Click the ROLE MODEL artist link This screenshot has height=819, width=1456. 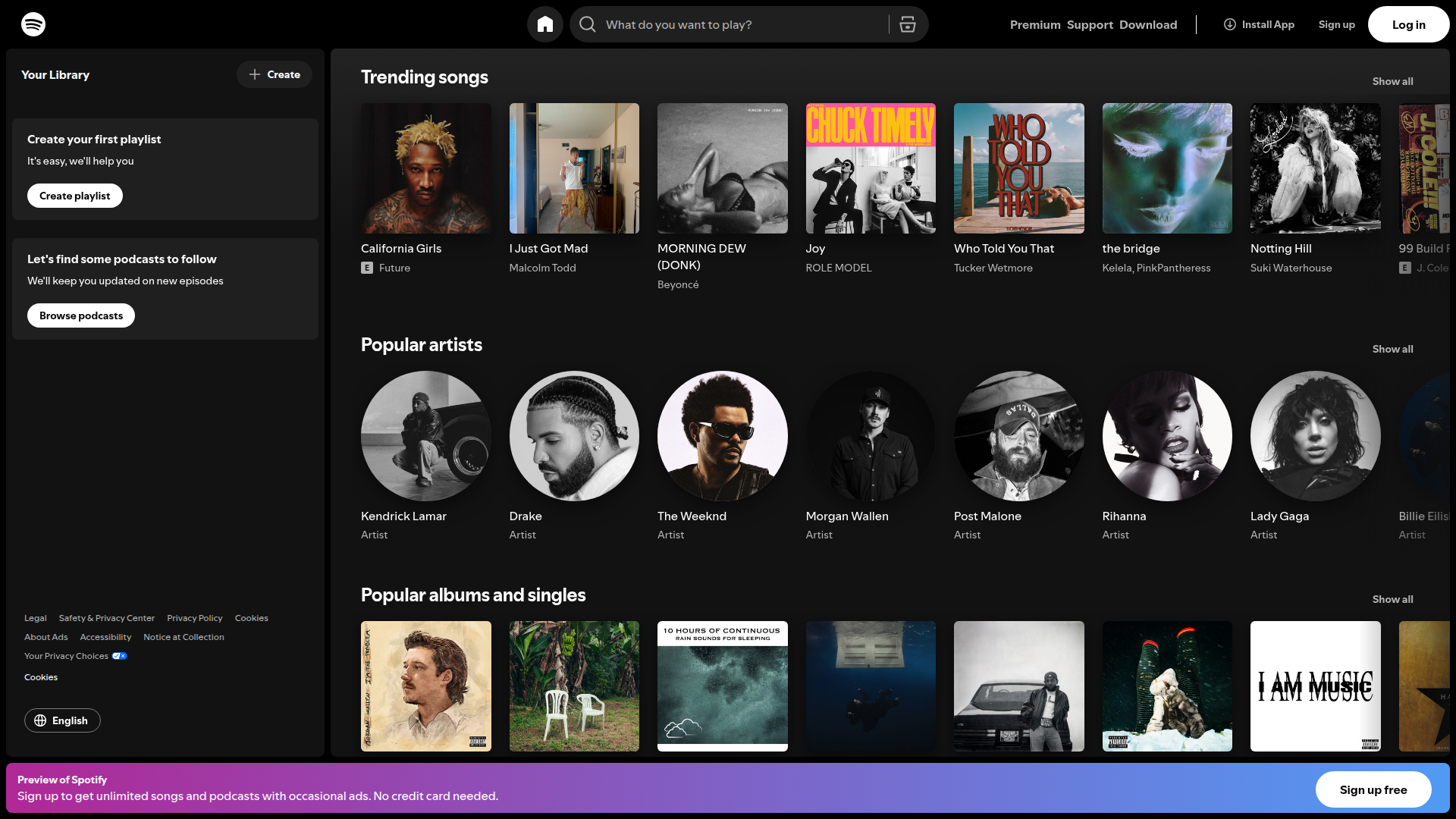pos(839,268)
